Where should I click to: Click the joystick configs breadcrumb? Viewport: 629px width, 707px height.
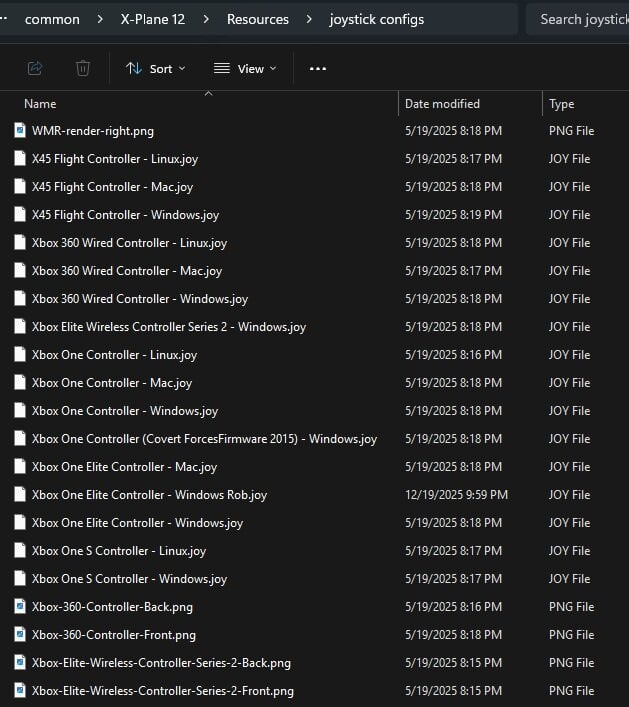376,20
